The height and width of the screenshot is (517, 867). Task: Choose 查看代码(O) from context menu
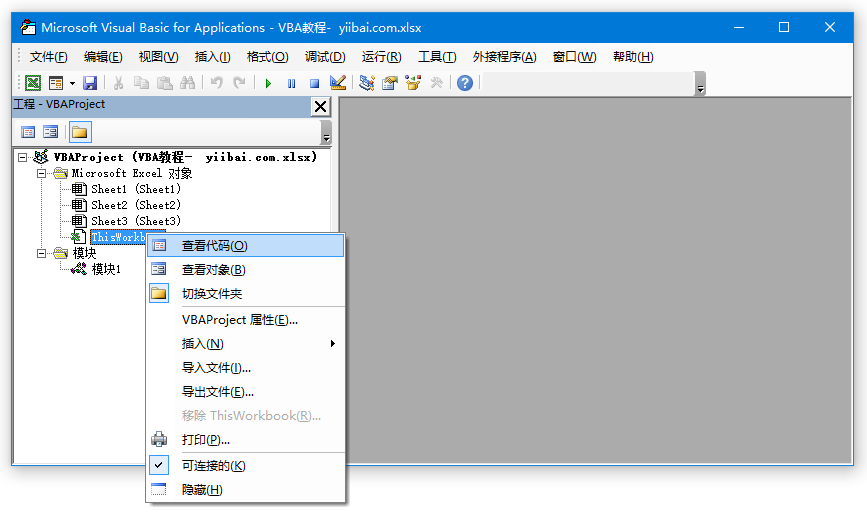[246, 246]
